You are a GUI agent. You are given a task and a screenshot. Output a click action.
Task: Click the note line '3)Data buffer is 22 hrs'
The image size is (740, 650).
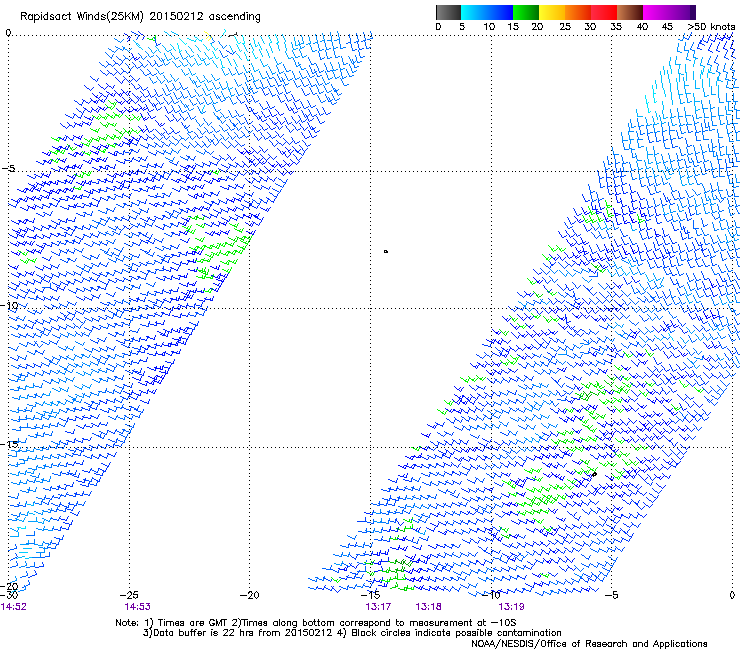pyautogui.click(x=352, y=633)
